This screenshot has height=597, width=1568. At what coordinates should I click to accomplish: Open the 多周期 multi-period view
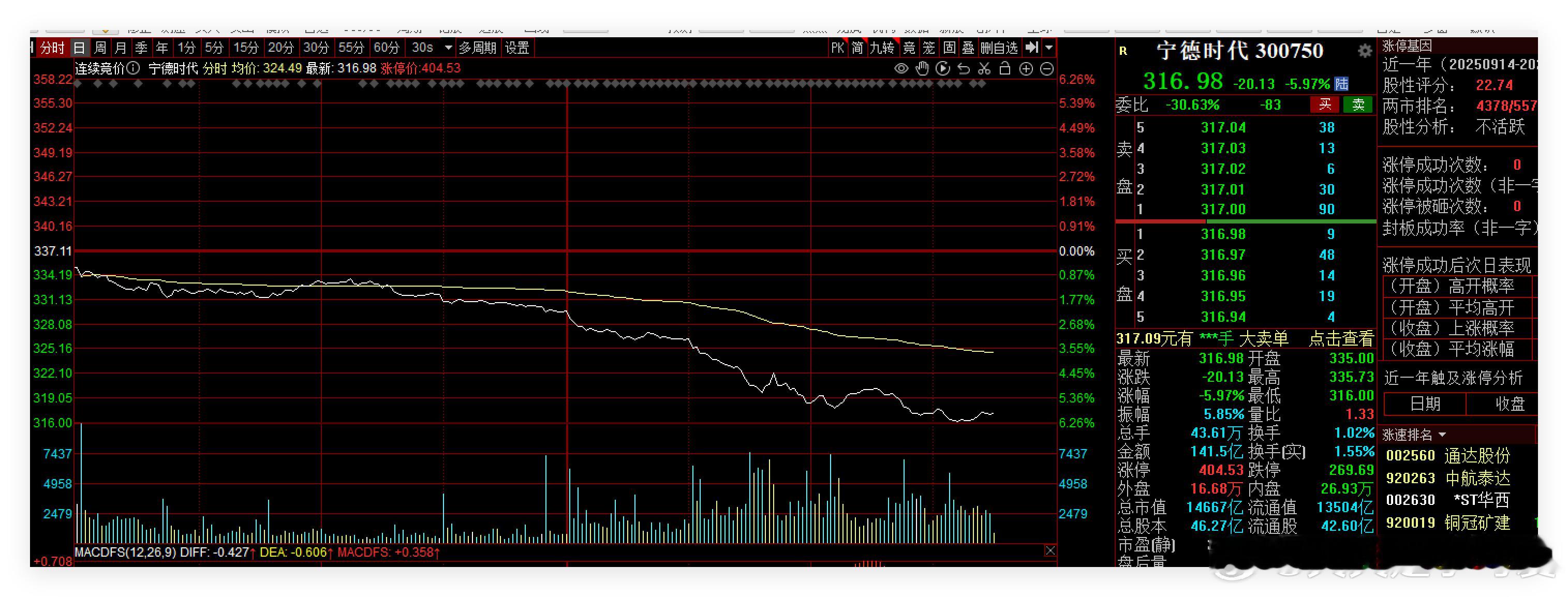[x=478, y=48]
